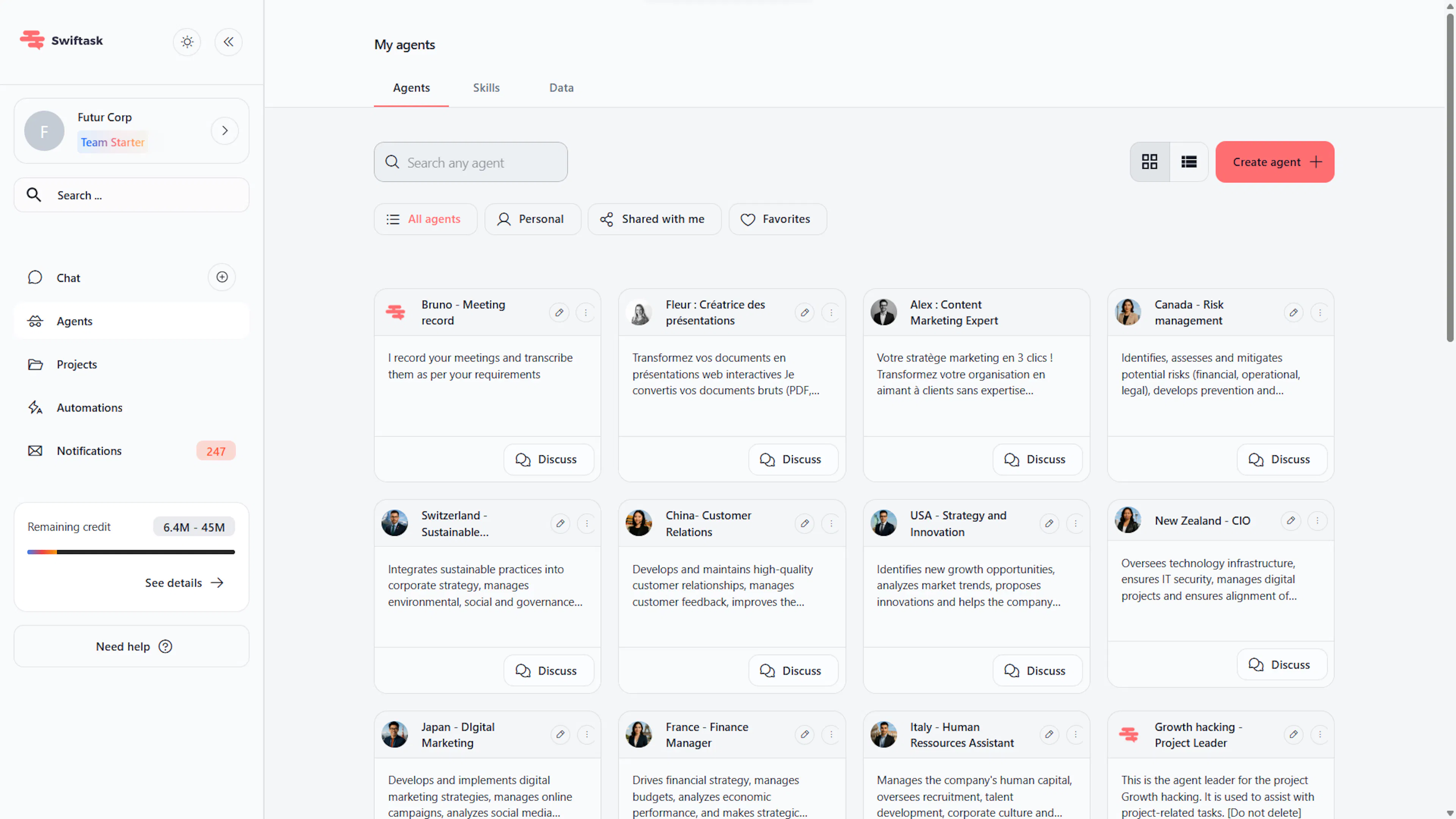
Task: Edit the Switzerland - Sustainable agent
Action: [x=560, y=523]
